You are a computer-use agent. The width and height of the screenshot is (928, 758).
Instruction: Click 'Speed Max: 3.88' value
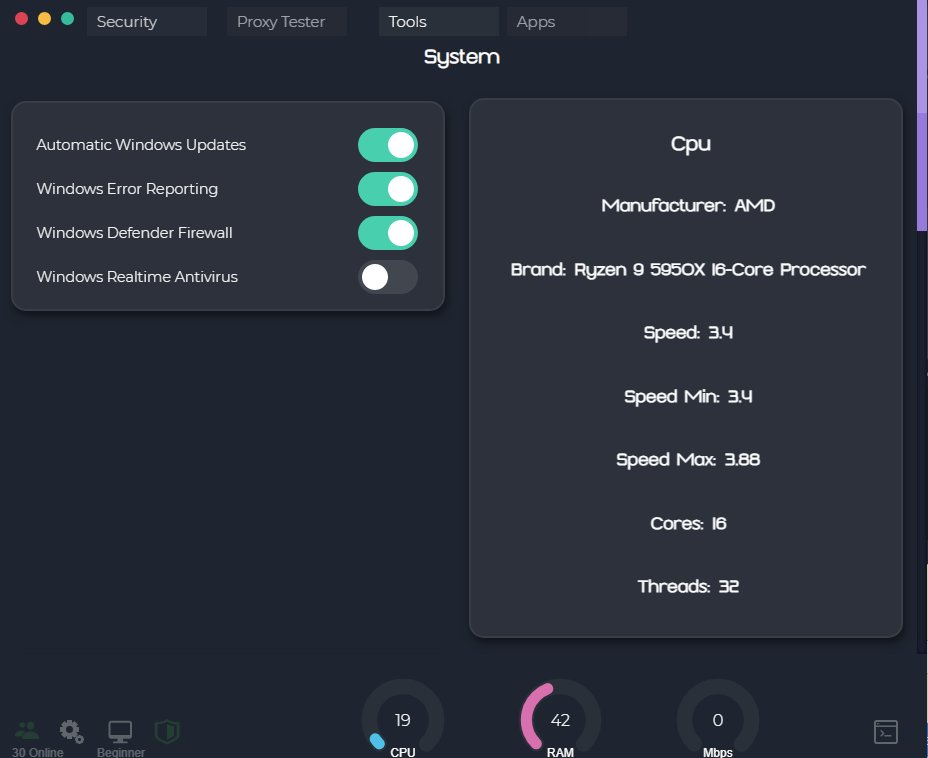pos(688,459)
